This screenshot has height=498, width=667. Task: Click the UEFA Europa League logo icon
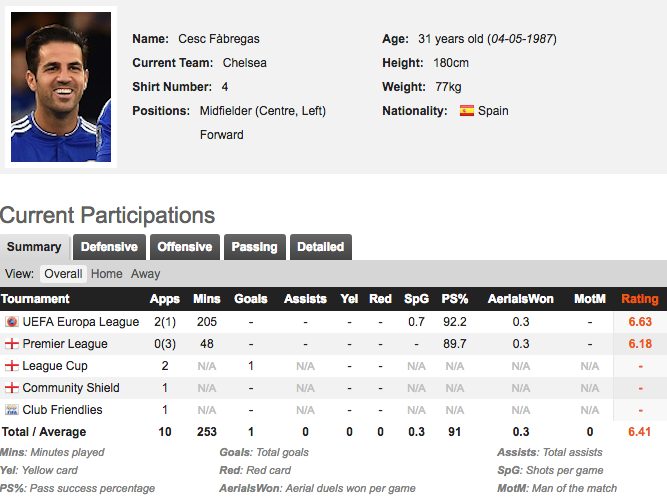(12, 322)
